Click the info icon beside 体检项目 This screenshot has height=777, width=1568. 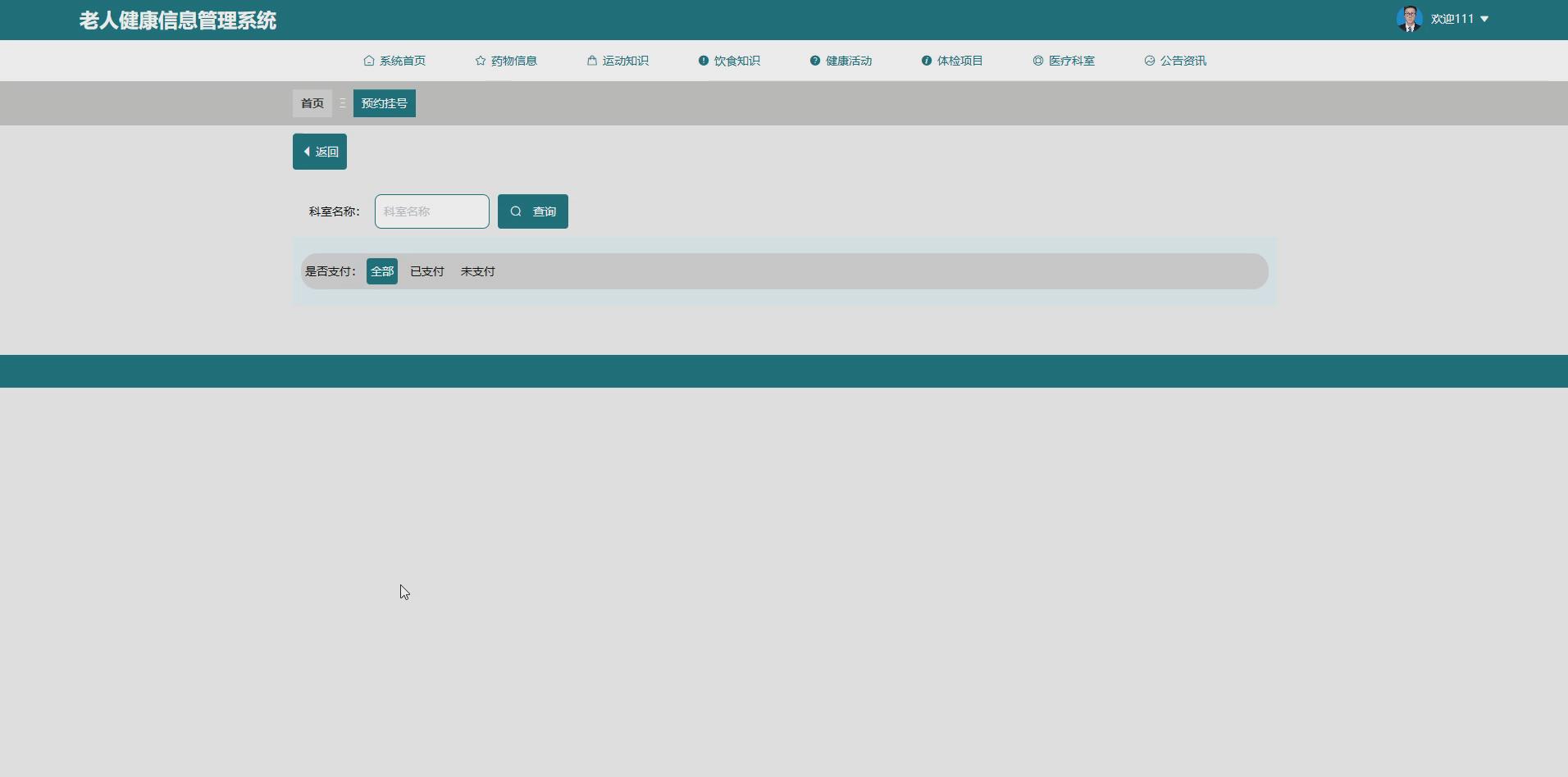point(927,61)
